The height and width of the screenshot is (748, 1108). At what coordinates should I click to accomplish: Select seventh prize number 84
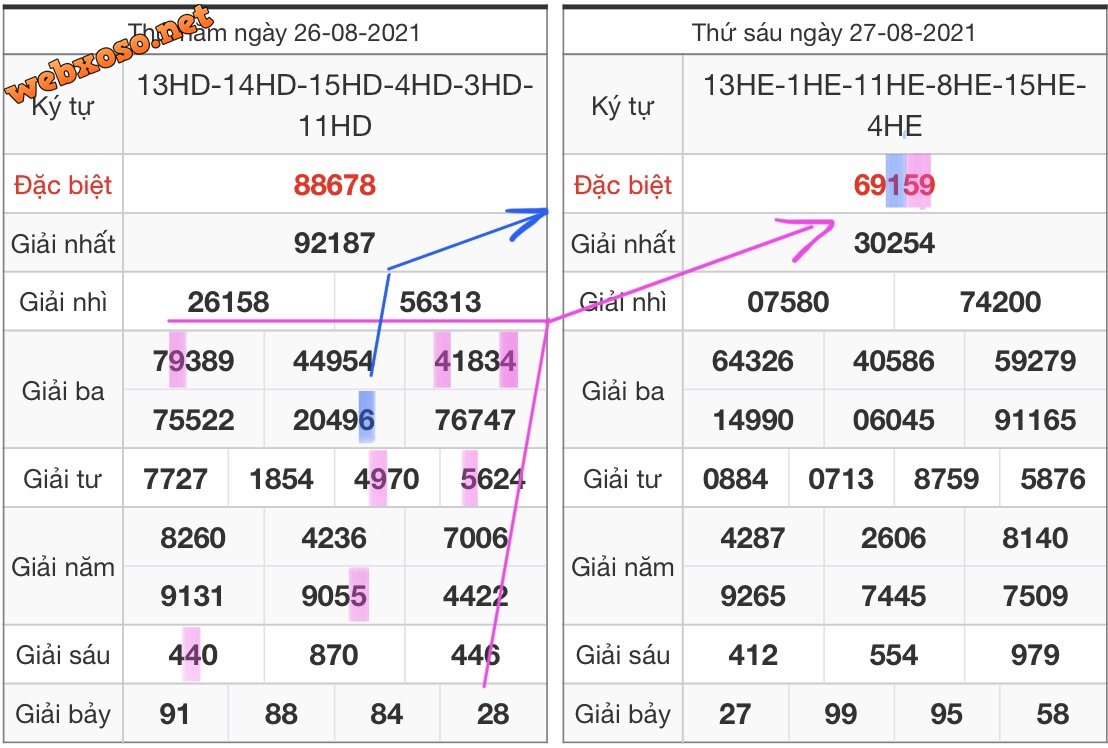tap(387, 714)
